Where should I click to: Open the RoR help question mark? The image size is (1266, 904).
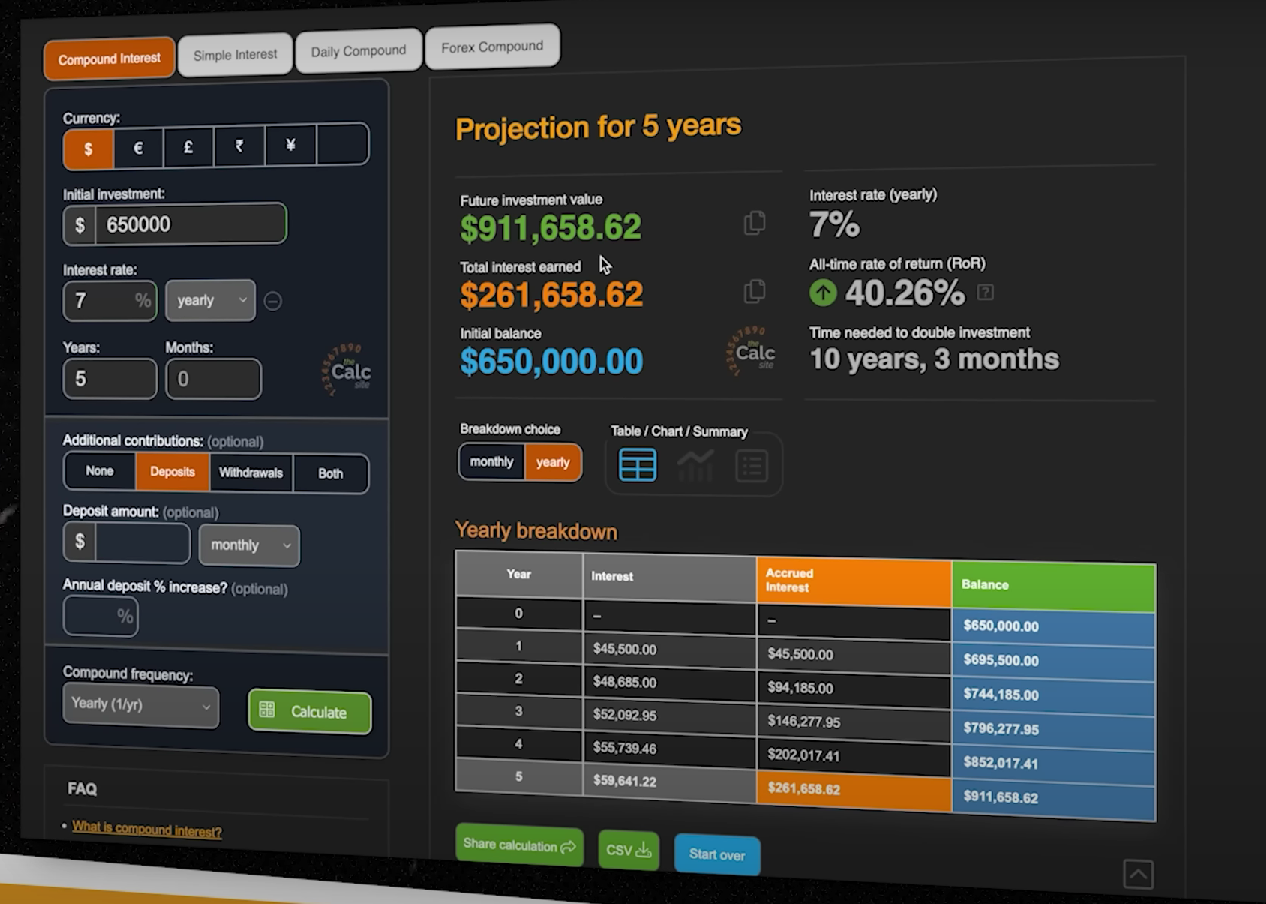click(x=985, y=292)
